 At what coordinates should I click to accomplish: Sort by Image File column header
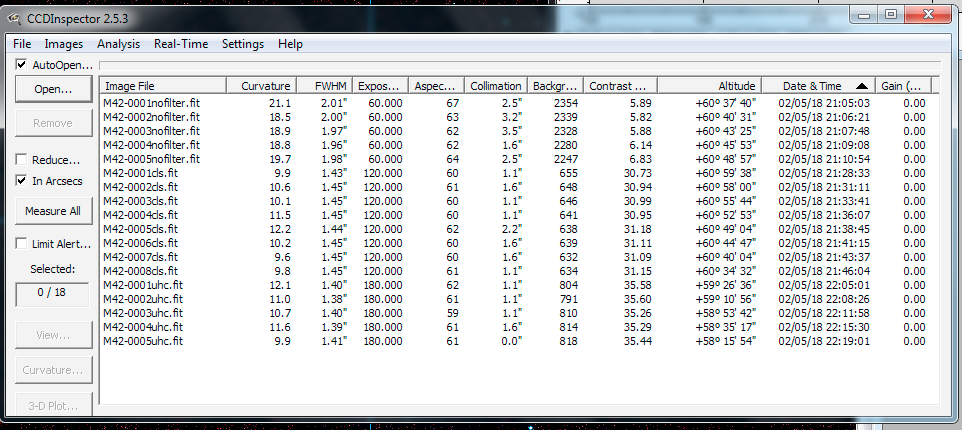(x=163, y=86)
